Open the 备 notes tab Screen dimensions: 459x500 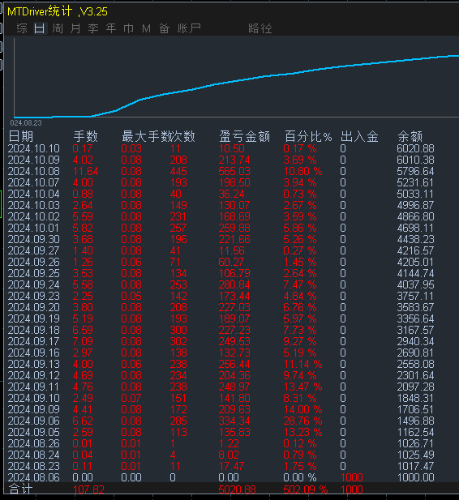pos(164,28)
